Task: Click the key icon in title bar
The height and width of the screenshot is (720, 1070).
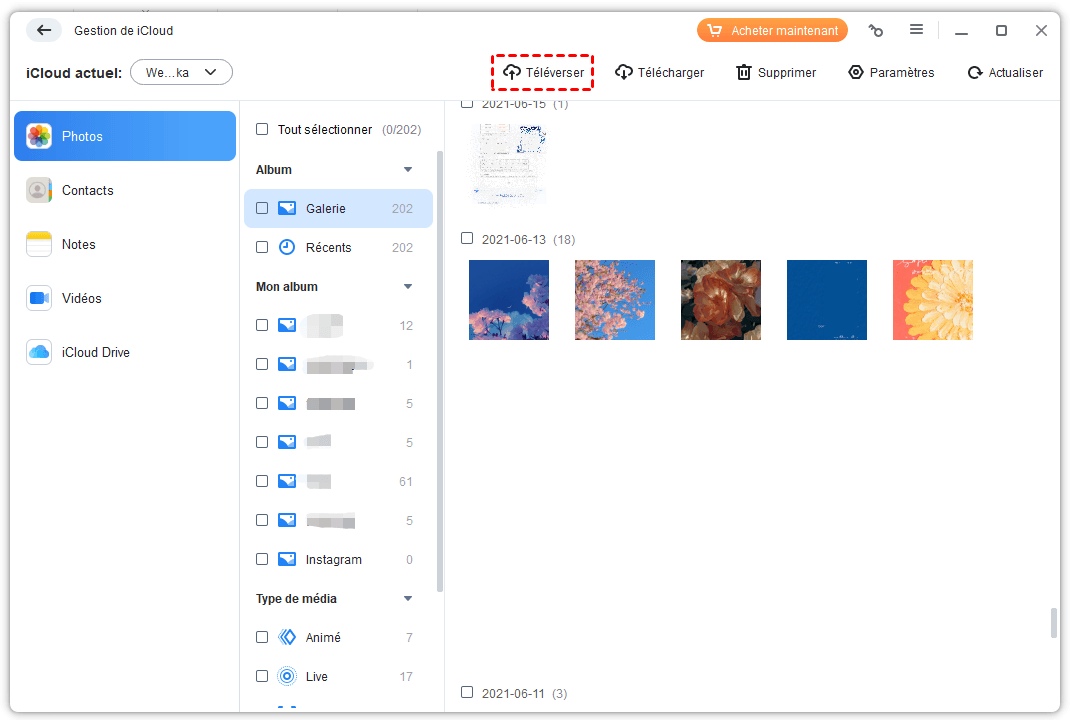Action: [x=876, y=31]
